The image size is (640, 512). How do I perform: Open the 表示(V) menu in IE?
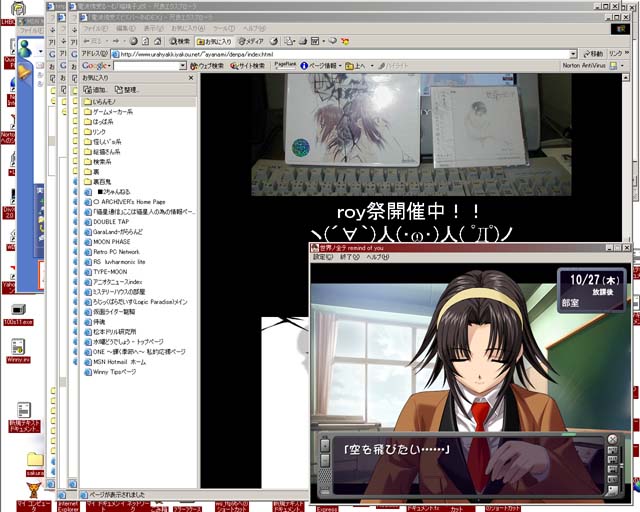point(153,29)
